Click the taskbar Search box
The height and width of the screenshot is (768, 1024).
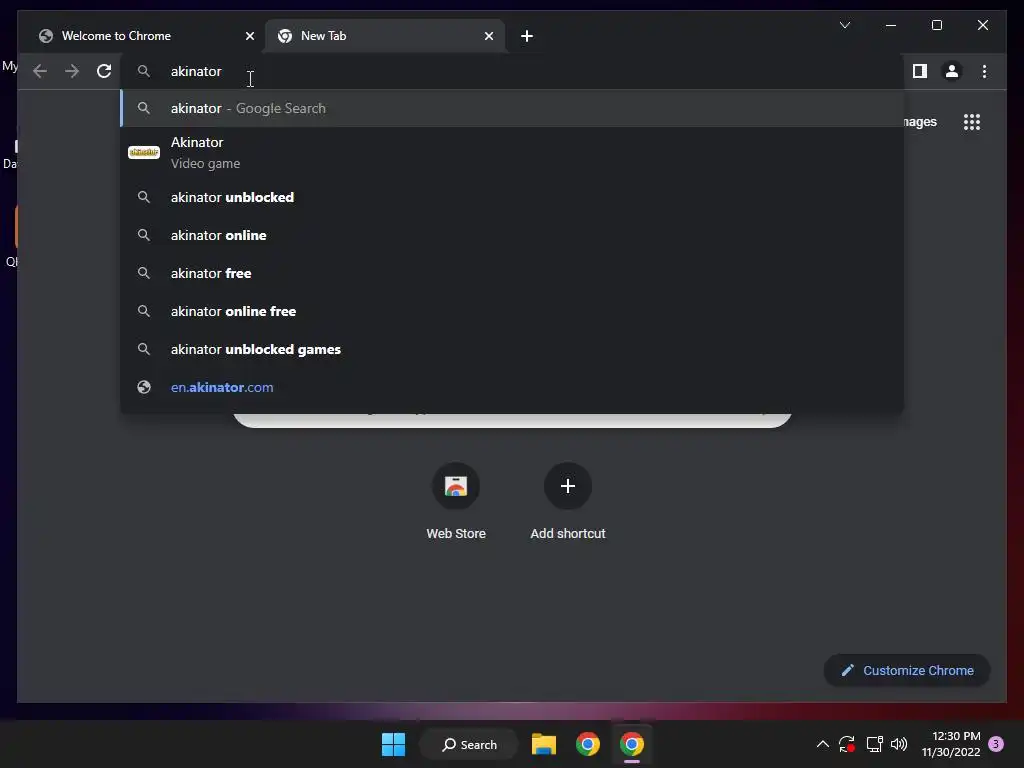tap(469, 744)
